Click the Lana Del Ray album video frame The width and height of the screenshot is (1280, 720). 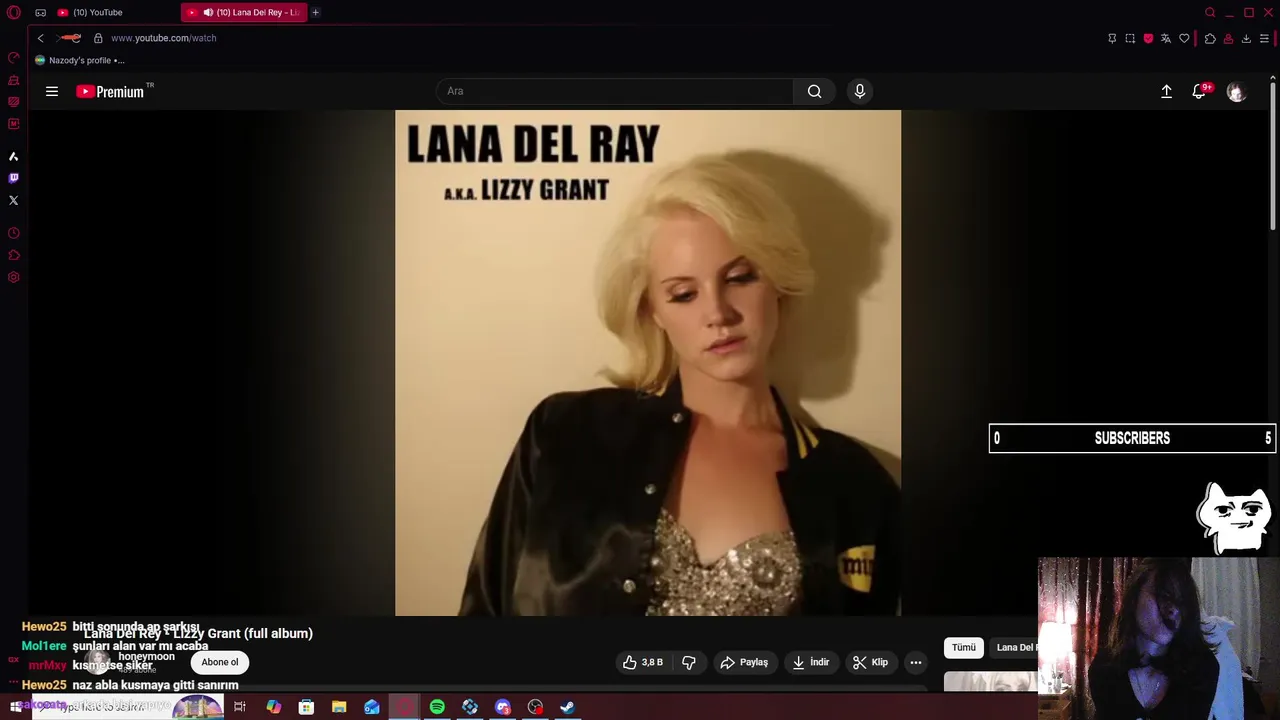(x=648, y=363)
